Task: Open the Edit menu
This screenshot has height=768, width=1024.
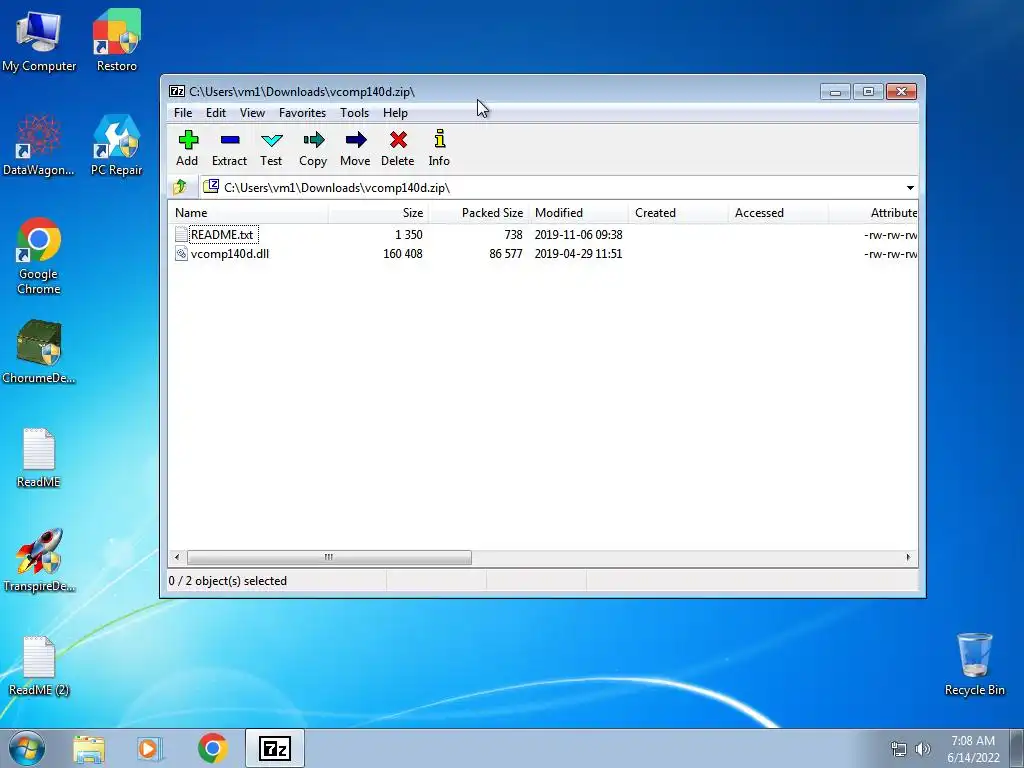Action: 216,113
